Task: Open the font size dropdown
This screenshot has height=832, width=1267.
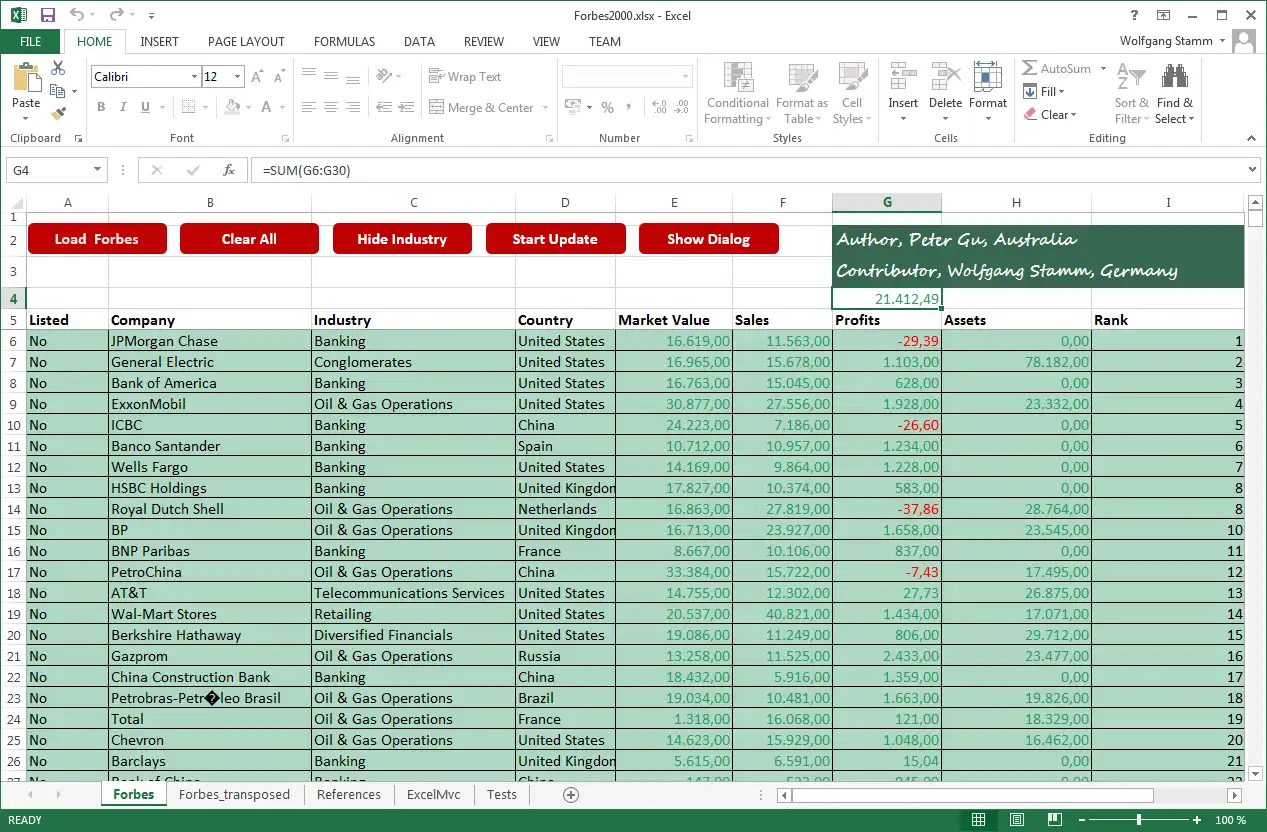Action: coord(237,77)
